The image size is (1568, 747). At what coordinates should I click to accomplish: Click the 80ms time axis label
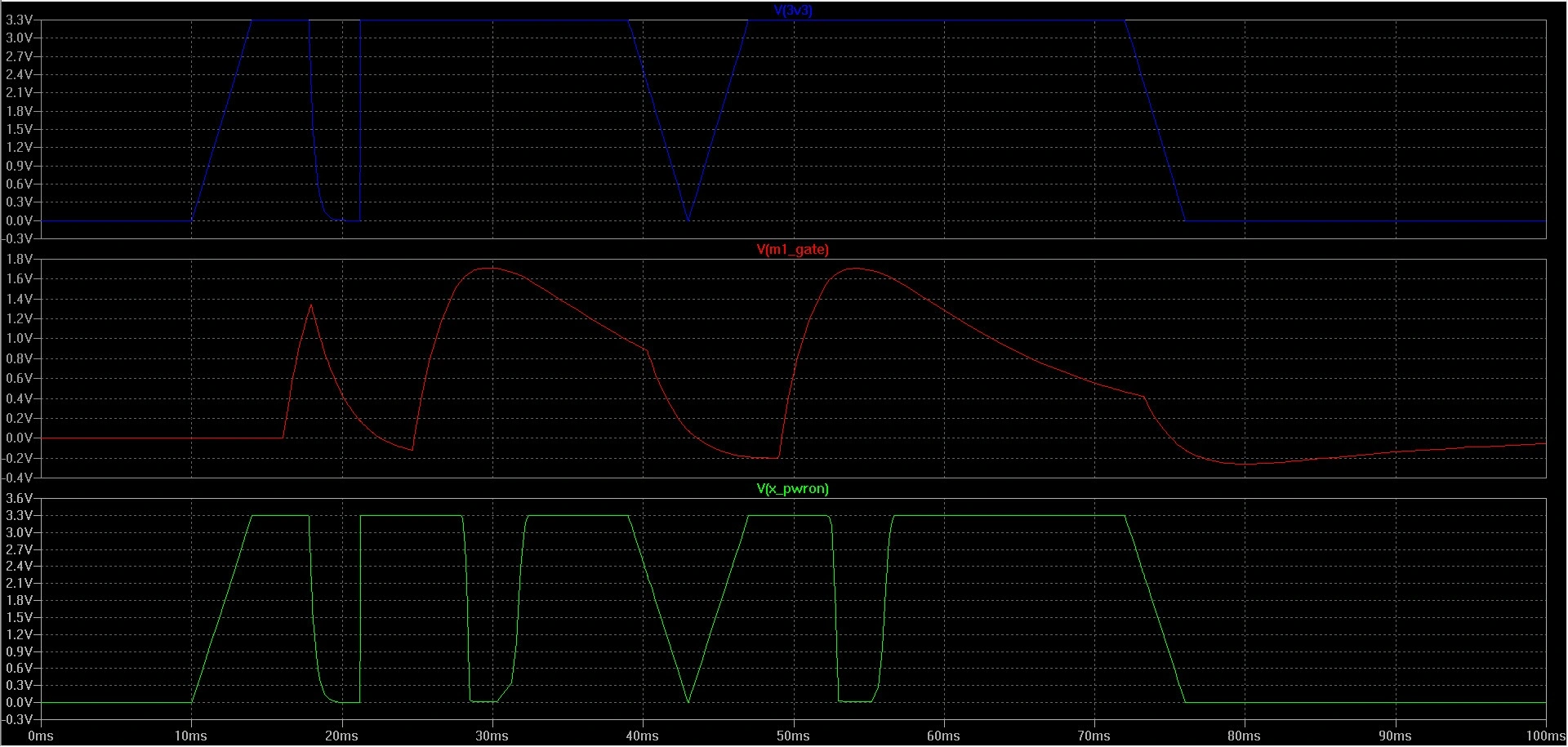point(1245,736)
